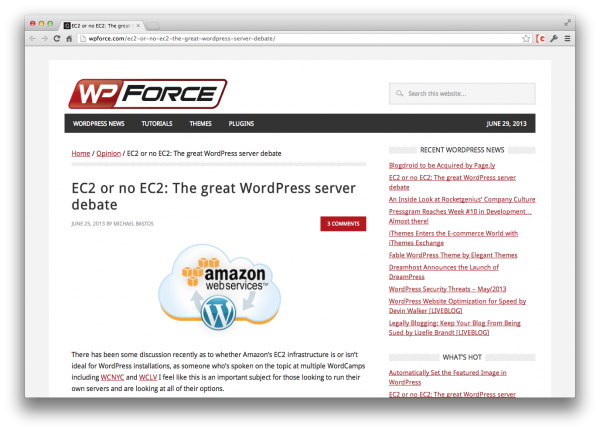
Task: Click the fullscreen arrows icon in the title bar
Action: [567, 23]
